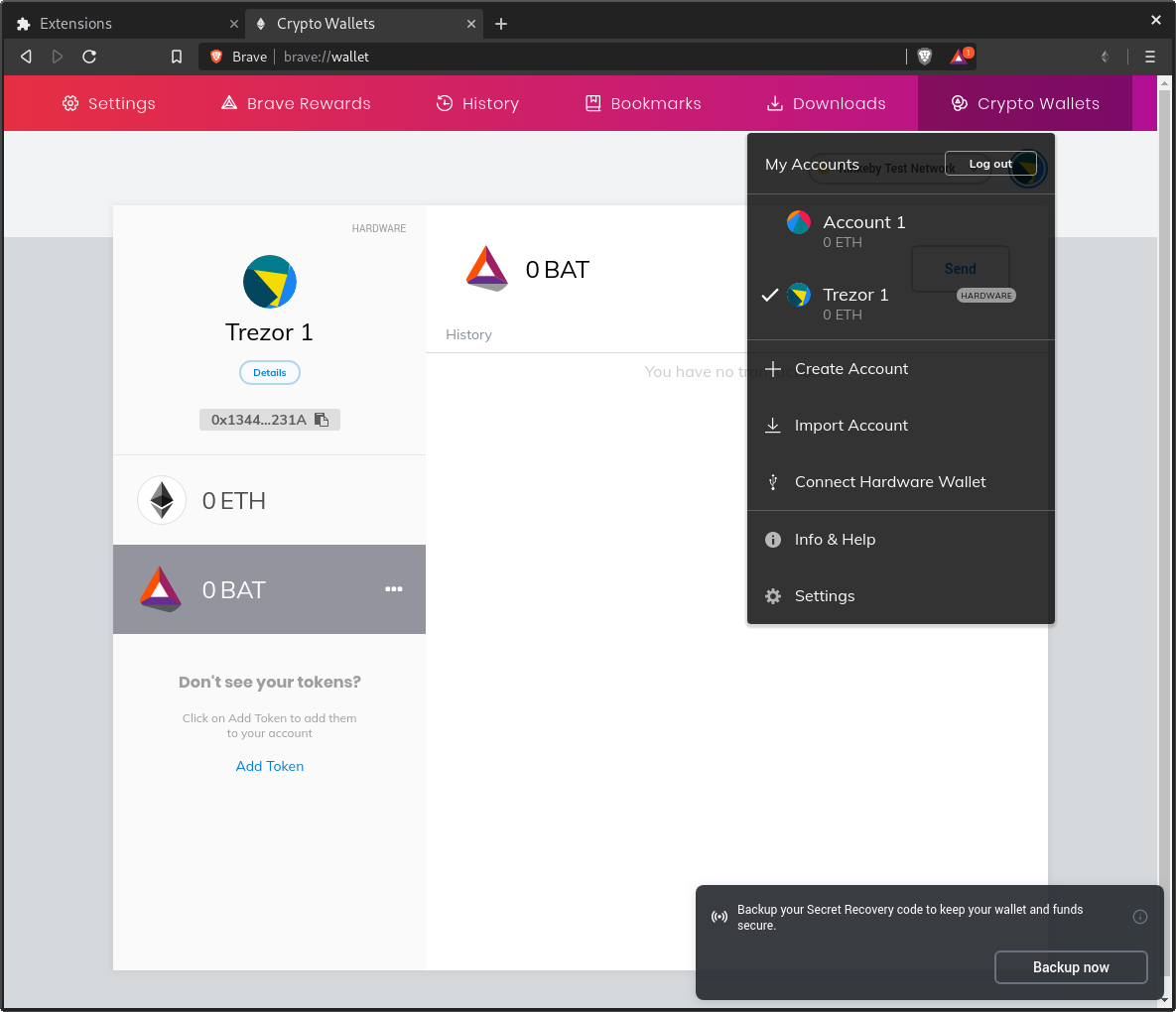Click the info icon on the backup notification

click(x=1140, y=917)
